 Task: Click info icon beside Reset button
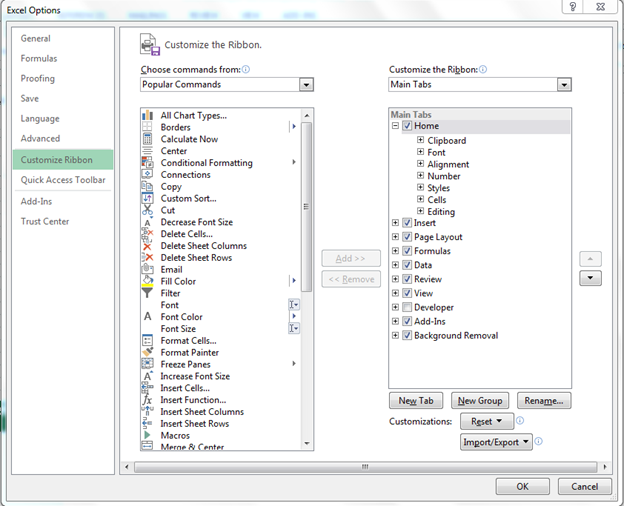520,420
